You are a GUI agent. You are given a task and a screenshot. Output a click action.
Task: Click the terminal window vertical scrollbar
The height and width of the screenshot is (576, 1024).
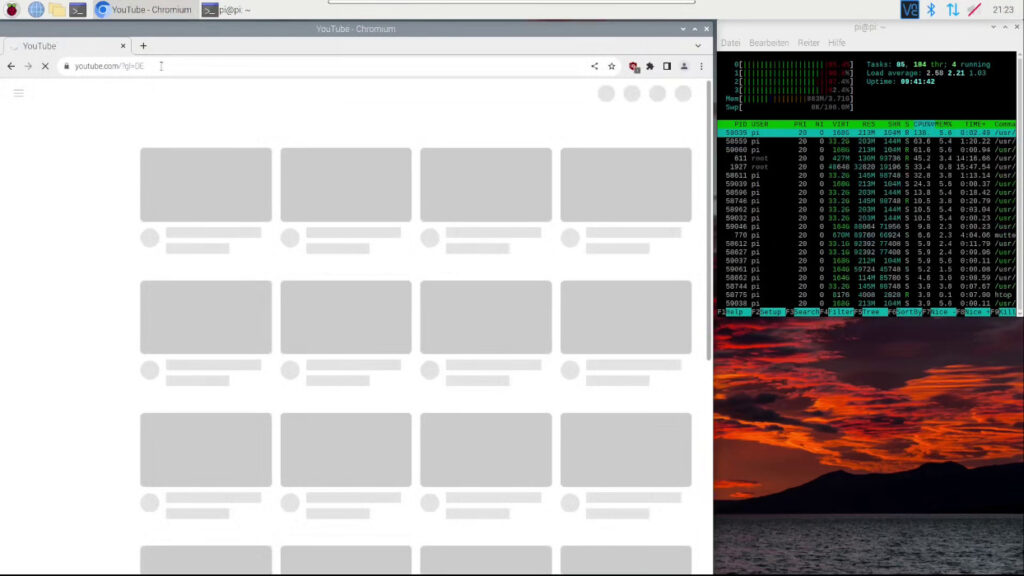(x=1020, y=185)
